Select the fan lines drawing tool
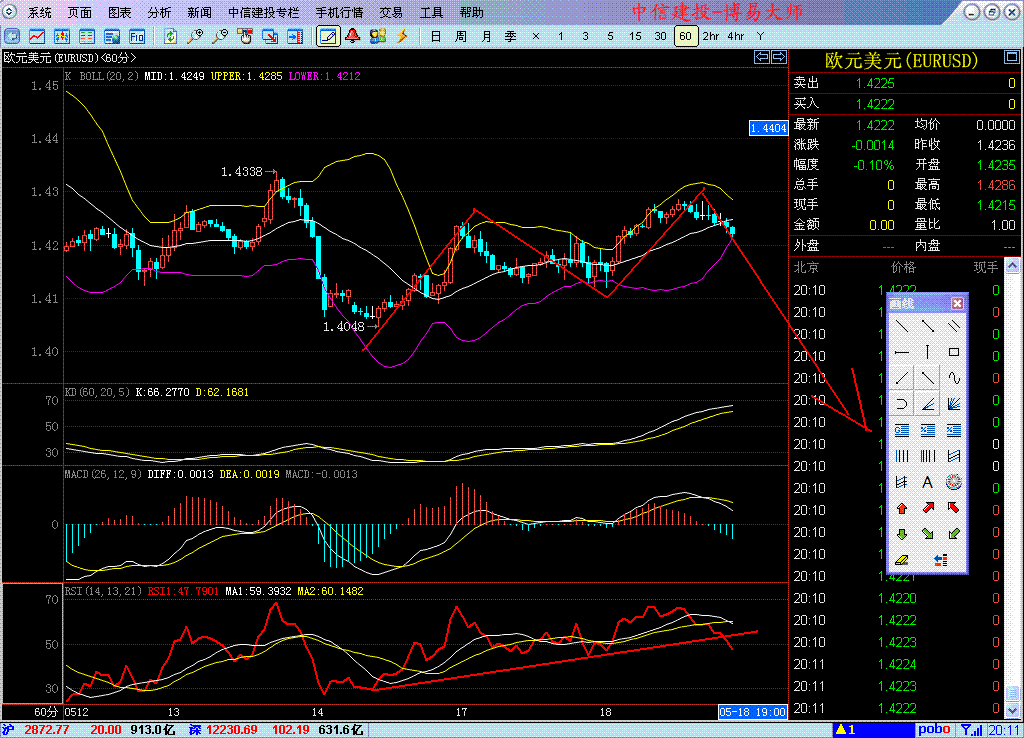This screenshot has width=1024, height=738. (953, 404)
